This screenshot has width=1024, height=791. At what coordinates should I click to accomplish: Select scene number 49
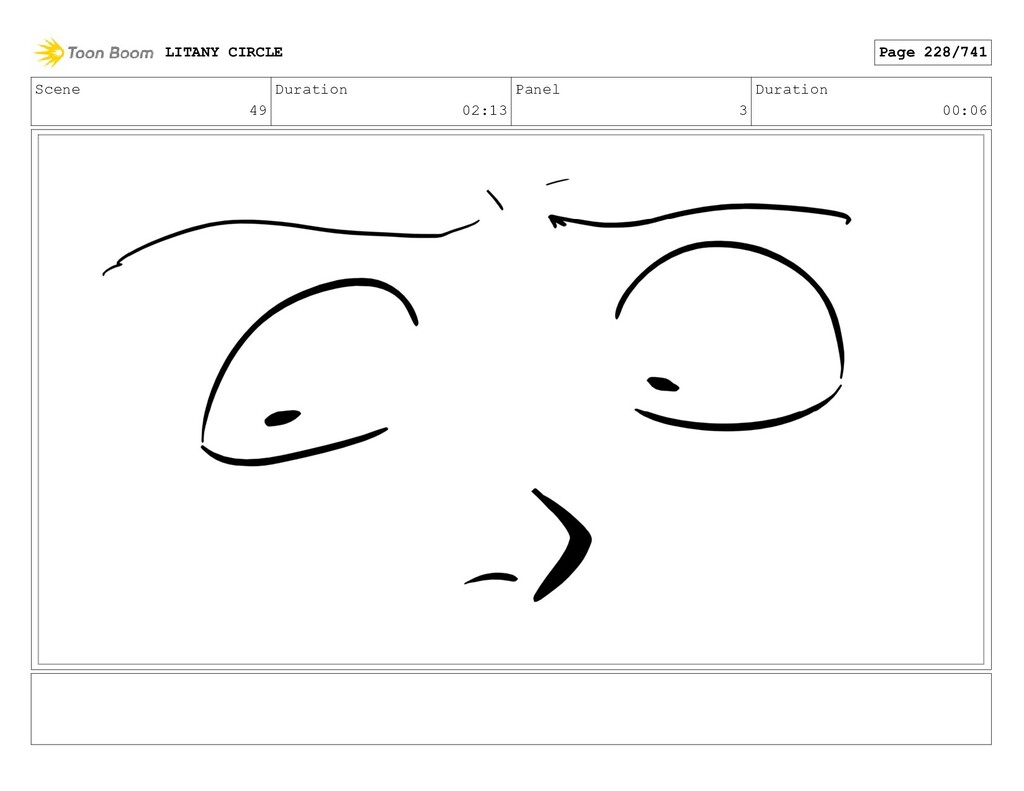[x=258, y=110]
